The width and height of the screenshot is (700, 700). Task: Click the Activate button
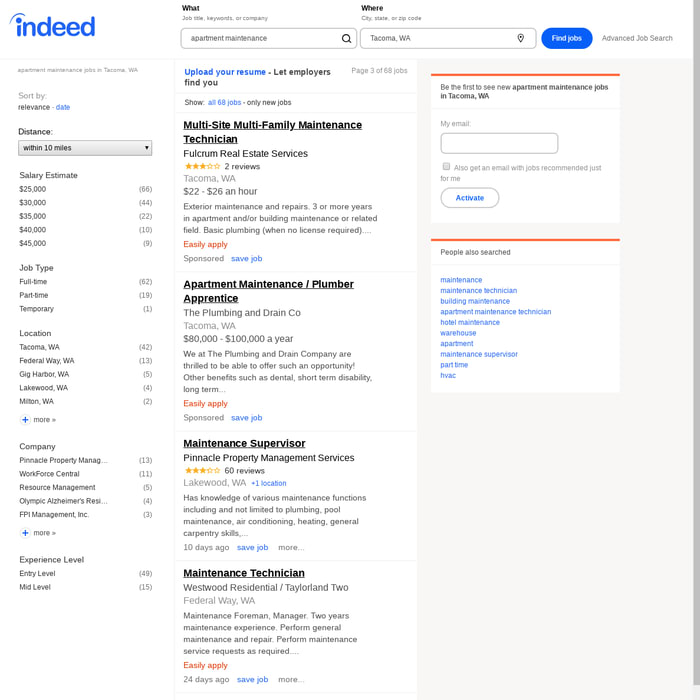click(469, 198)
